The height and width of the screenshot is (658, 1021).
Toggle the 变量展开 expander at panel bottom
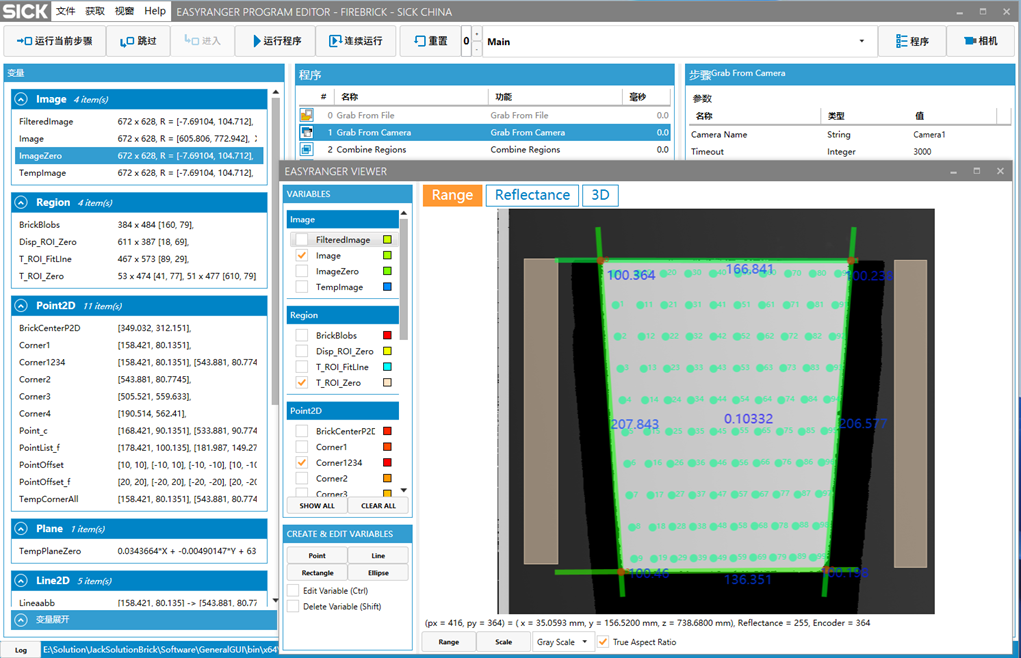(21, 620)
